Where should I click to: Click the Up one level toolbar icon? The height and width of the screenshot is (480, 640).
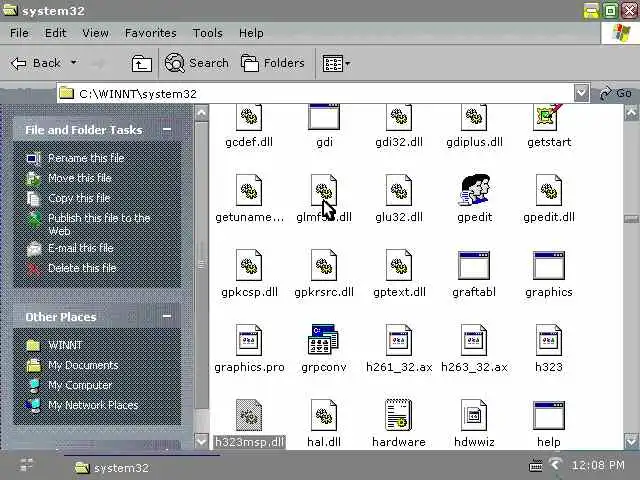point(142,64)
